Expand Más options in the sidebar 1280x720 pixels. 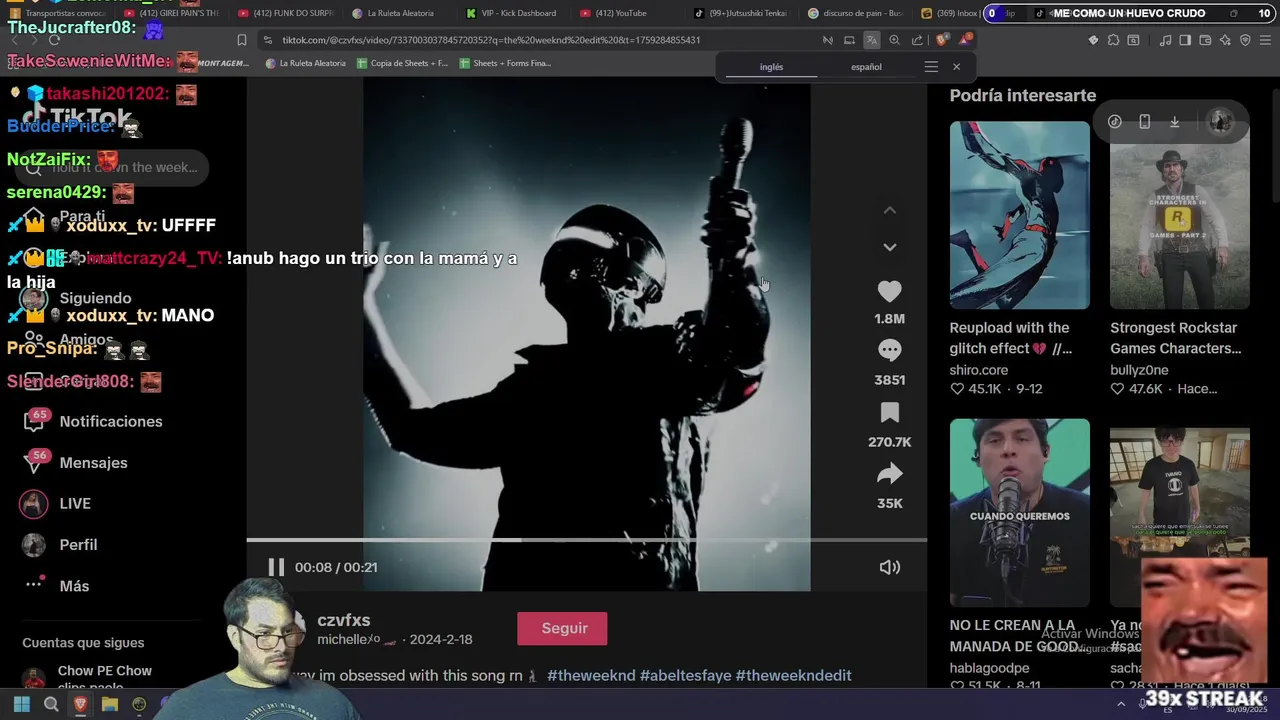click(x=56, y=586)
